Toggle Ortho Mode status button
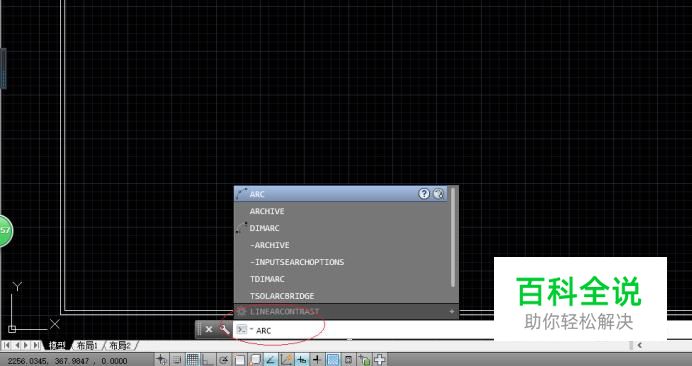The image size is (692, 366). [208, 359]
